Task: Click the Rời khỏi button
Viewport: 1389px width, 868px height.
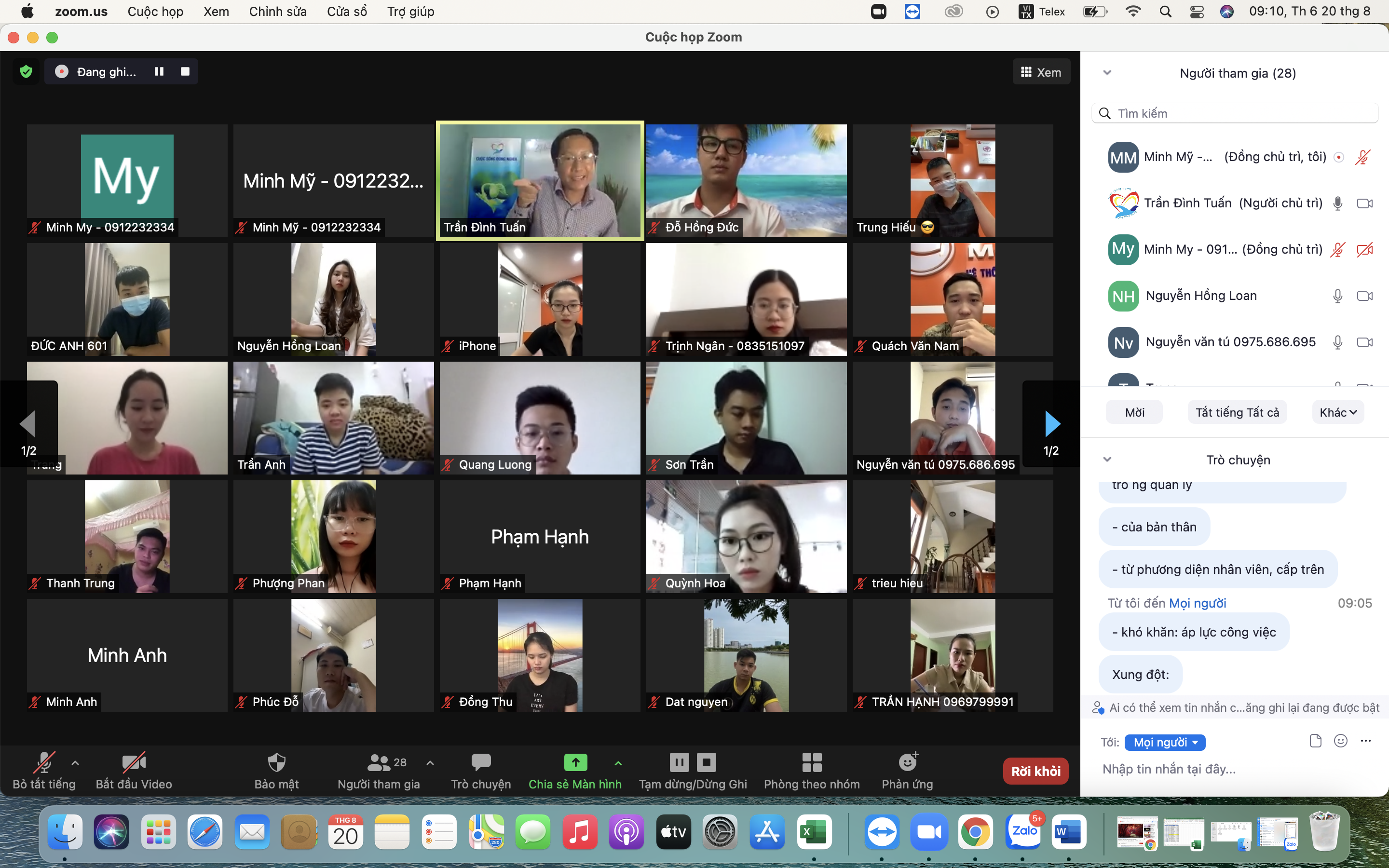Action: point(1035,771)
